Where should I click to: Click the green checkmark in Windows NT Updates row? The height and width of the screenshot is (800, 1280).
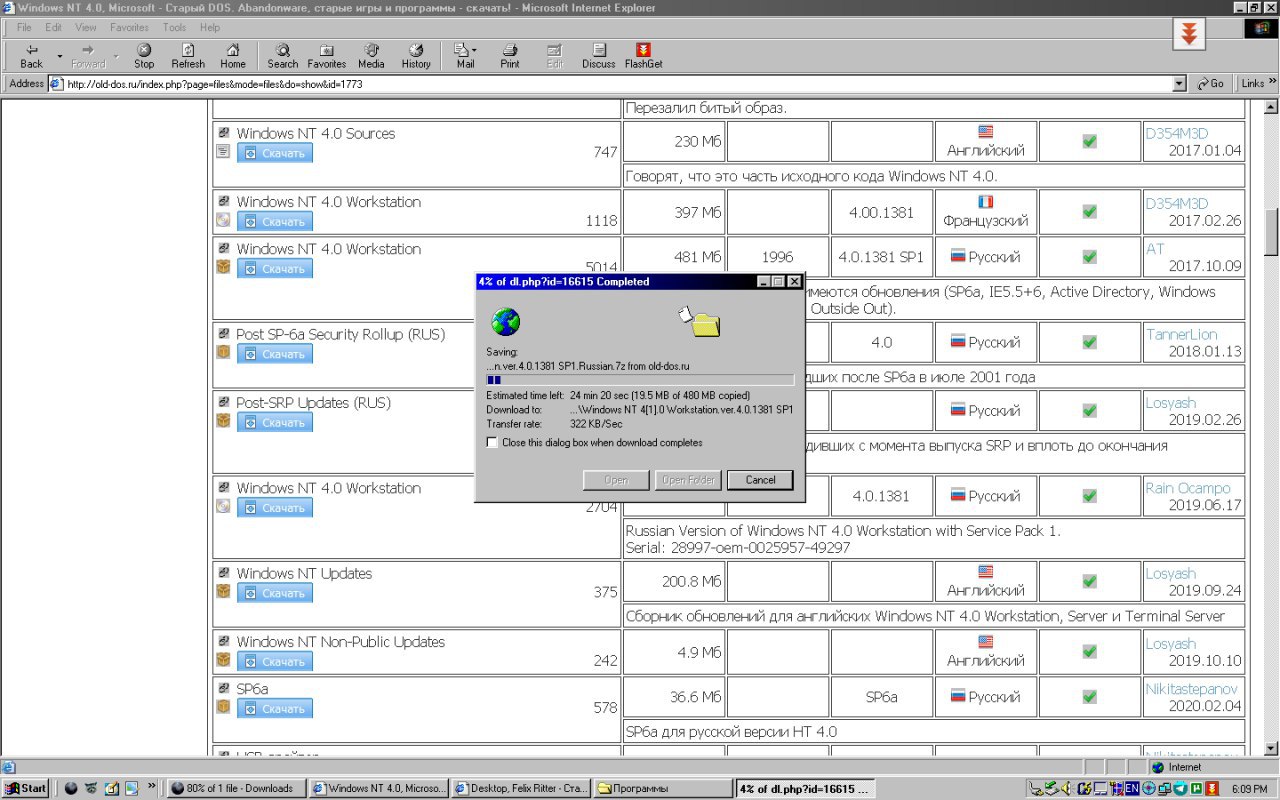click(x=1090, y=581)
